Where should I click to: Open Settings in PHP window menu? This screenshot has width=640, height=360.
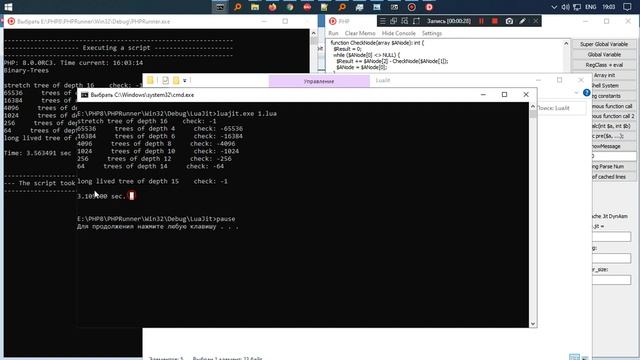(x=432, y=33)
